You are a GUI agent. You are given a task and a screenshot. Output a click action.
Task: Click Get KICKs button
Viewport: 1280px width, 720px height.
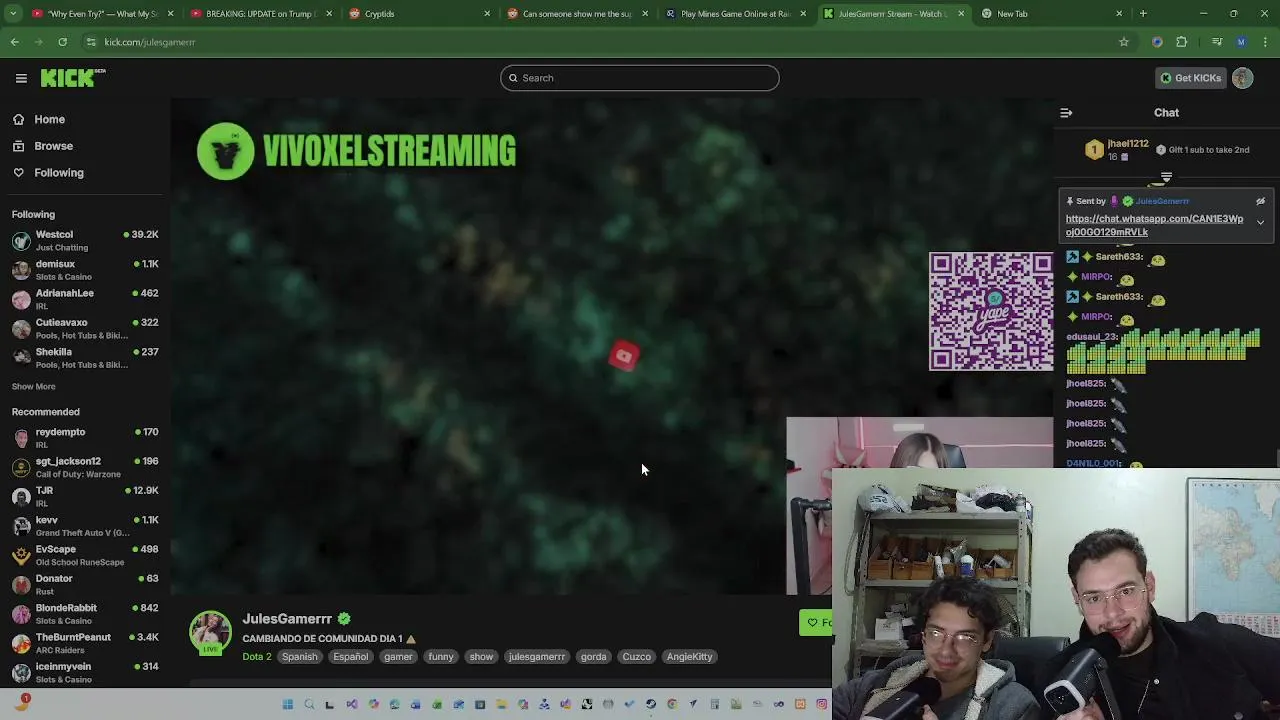pyautogui.click(x=1190, y=78)
